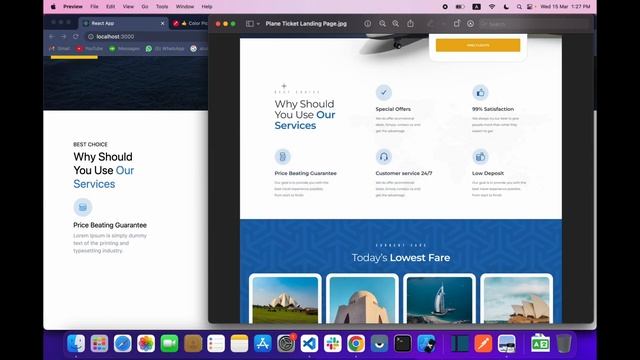Image resolution: width=640 pixels, height=360 pixels.
Task: Open the Gmail bookmark
Action: (60, 49)
